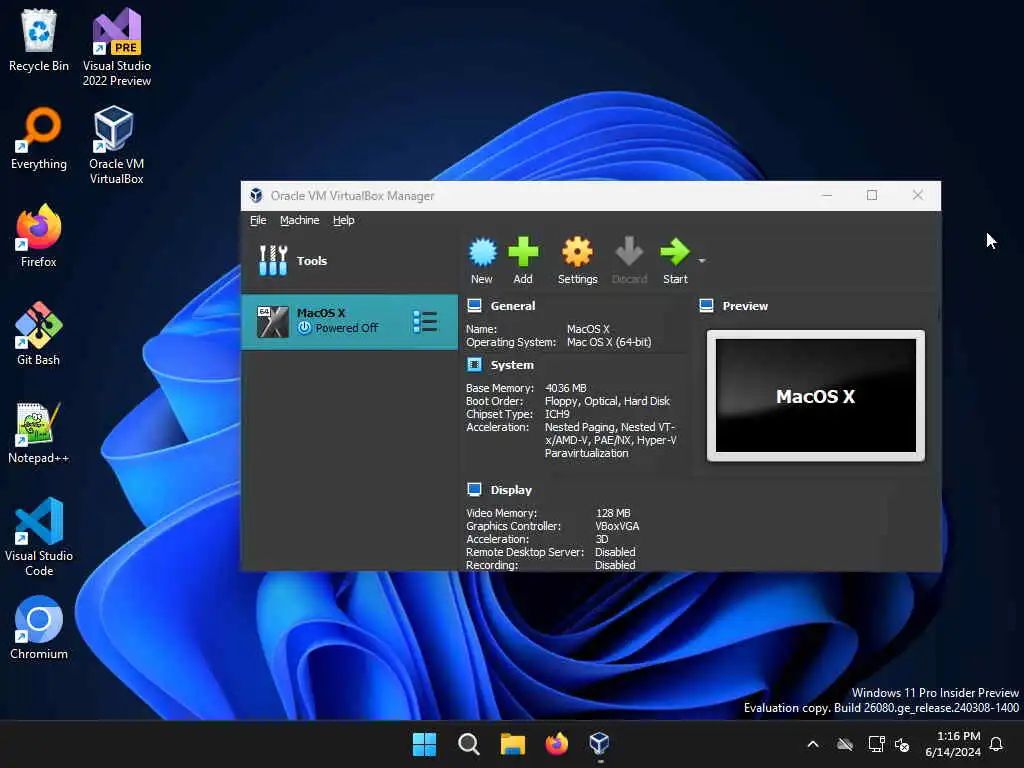Click the Preview section header
Image resolution: width=1024 pixels, height=768 pixels.
click(x=745, y=306)
